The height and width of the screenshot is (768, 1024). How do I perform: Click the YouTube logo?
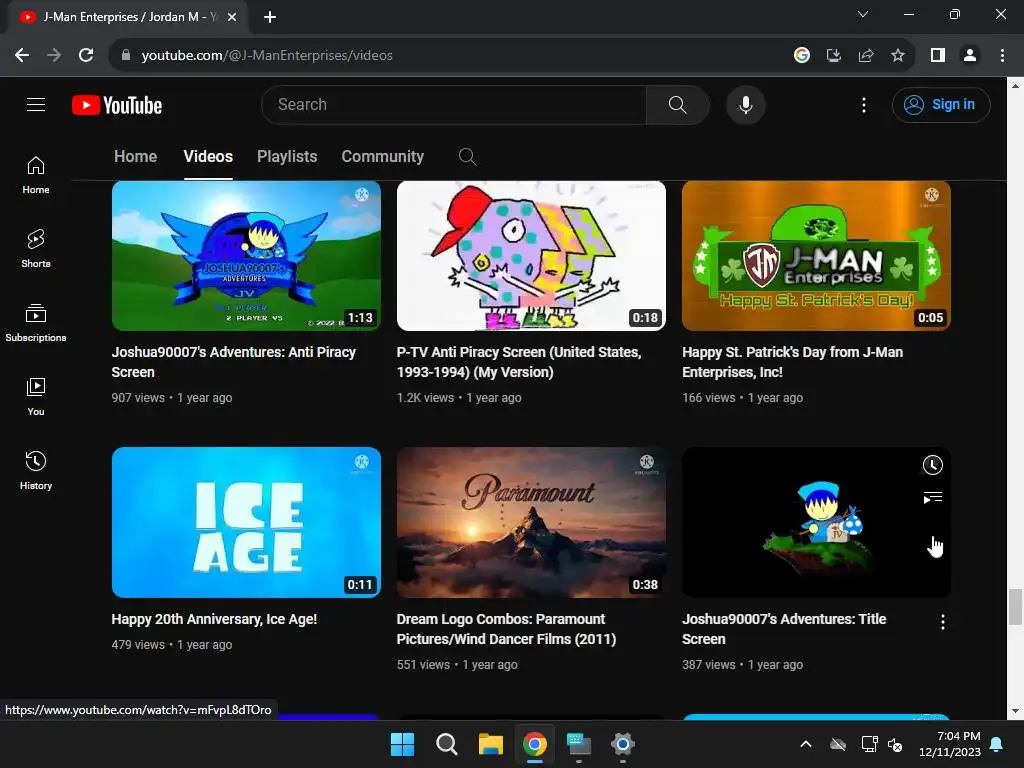(x=117, y=105)
